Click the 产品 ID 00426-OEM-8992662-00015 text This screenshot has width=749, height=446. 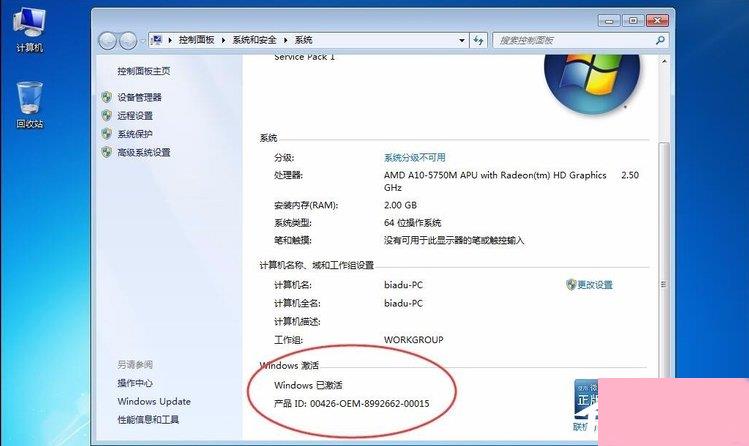[352, 404]
